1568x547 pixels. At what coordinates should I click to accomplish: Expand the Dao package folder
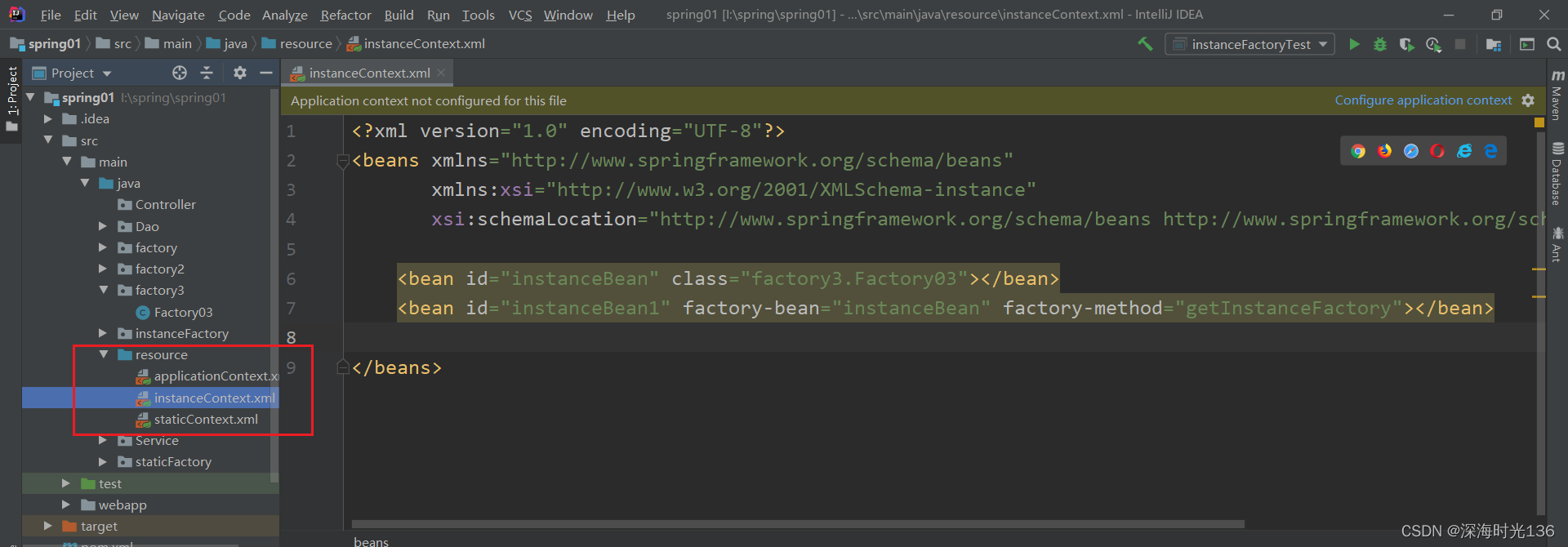(x=103, y=226)
